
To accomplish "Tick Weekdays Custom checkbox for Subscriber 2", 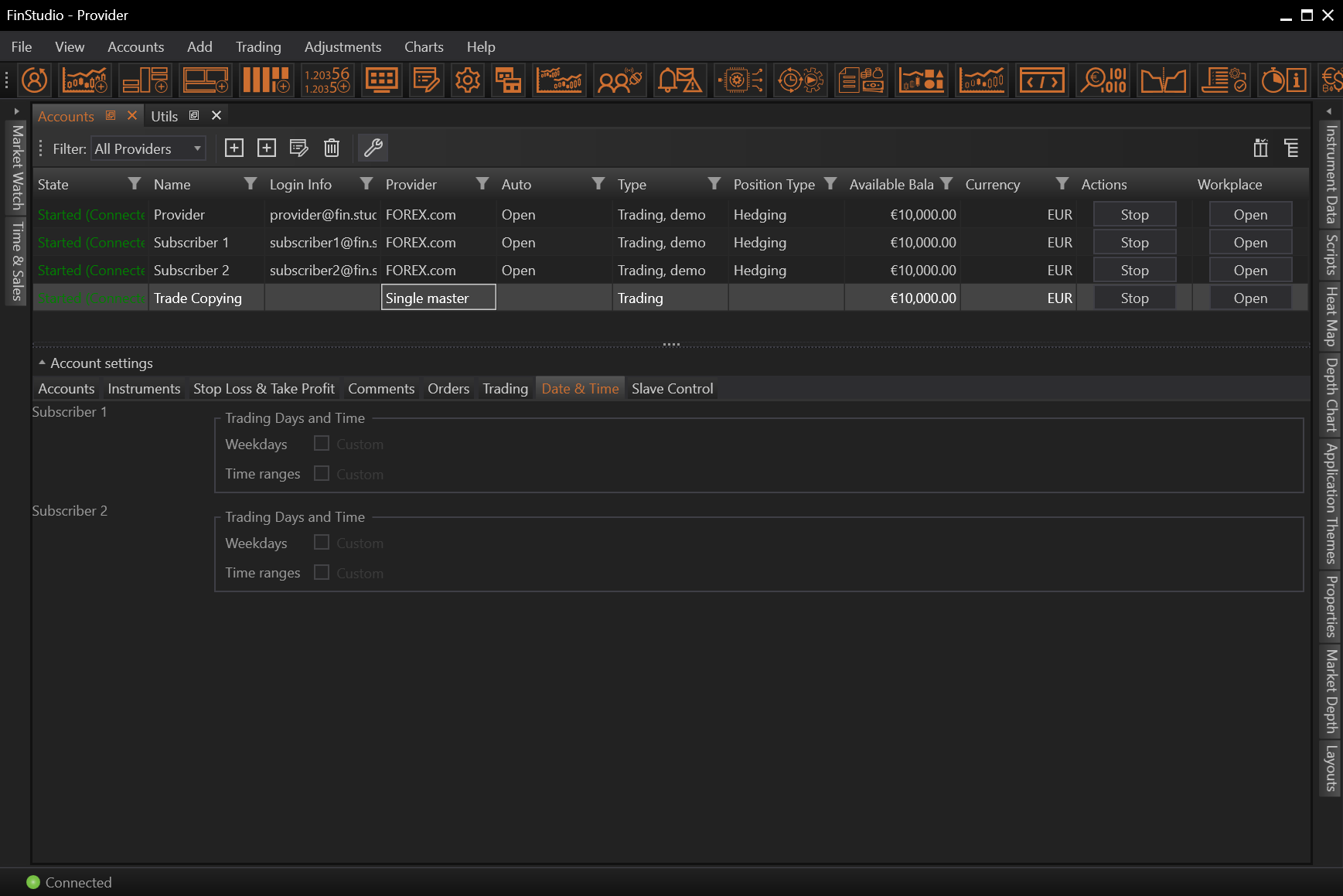I will tap(322, 543).
